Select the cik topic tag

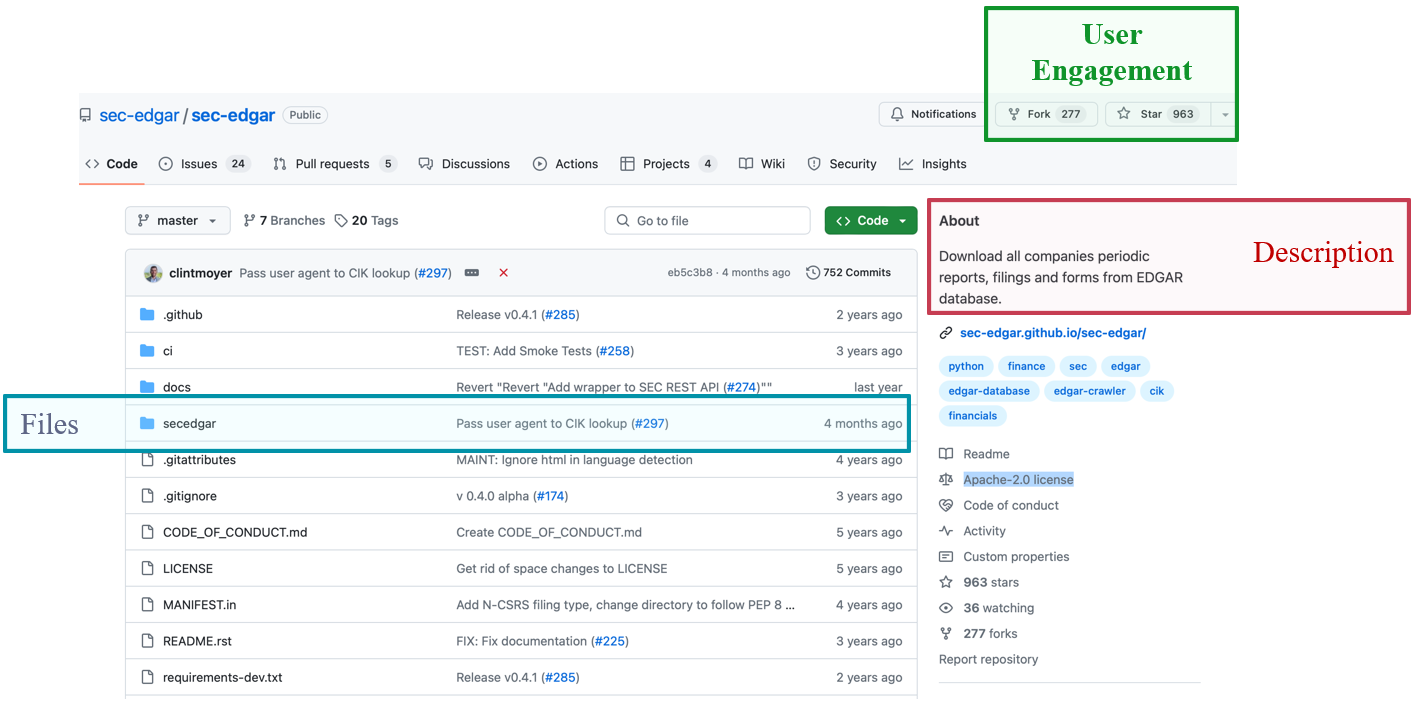(1157, 391)
